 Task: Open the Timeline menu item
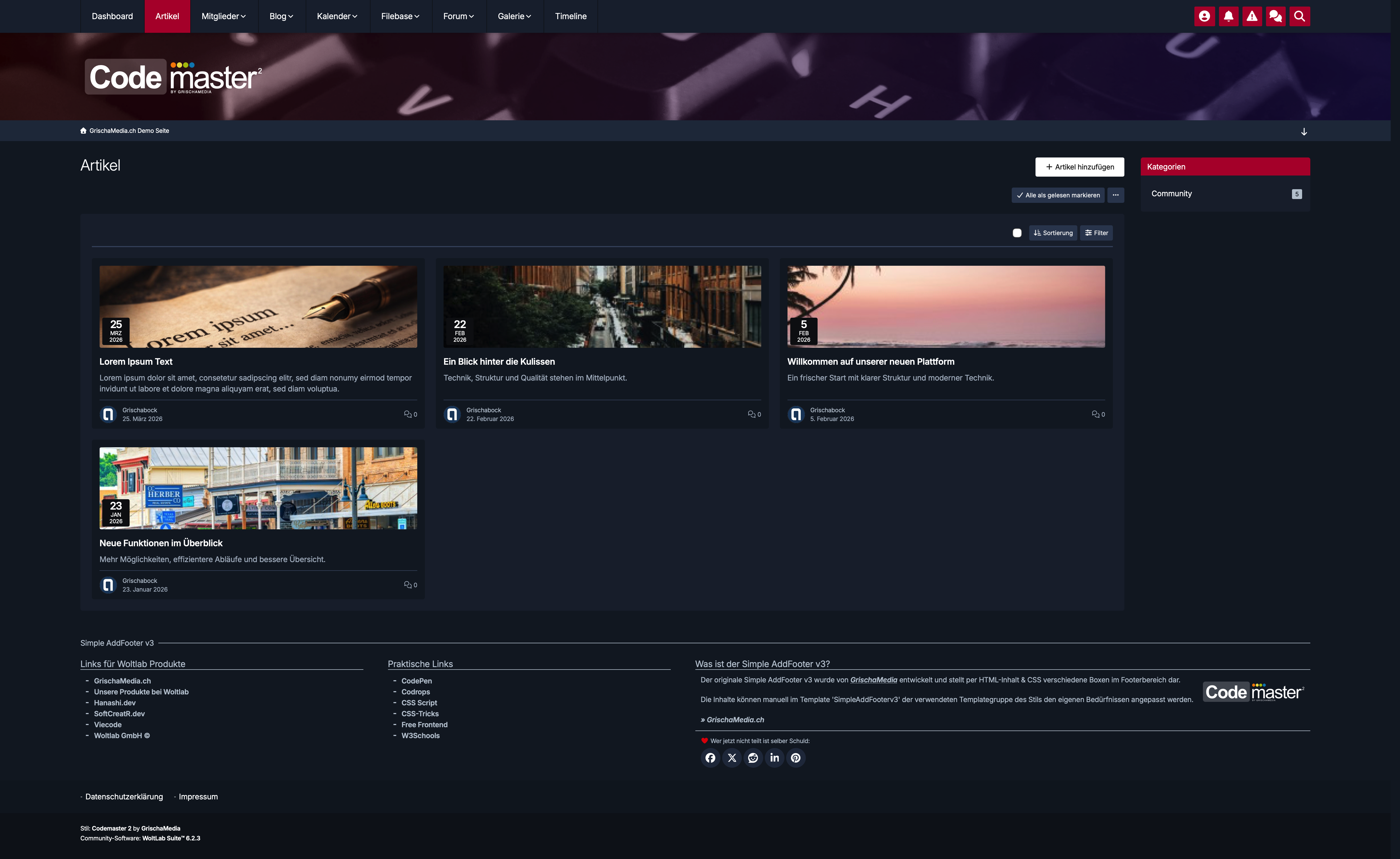coord(571,16)
